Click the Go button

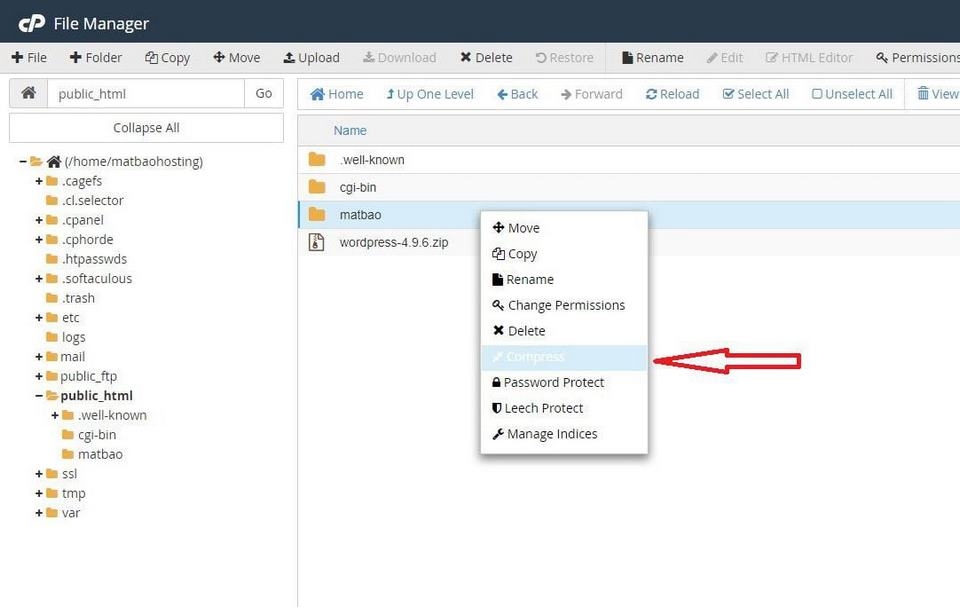[x=264, y=94]
